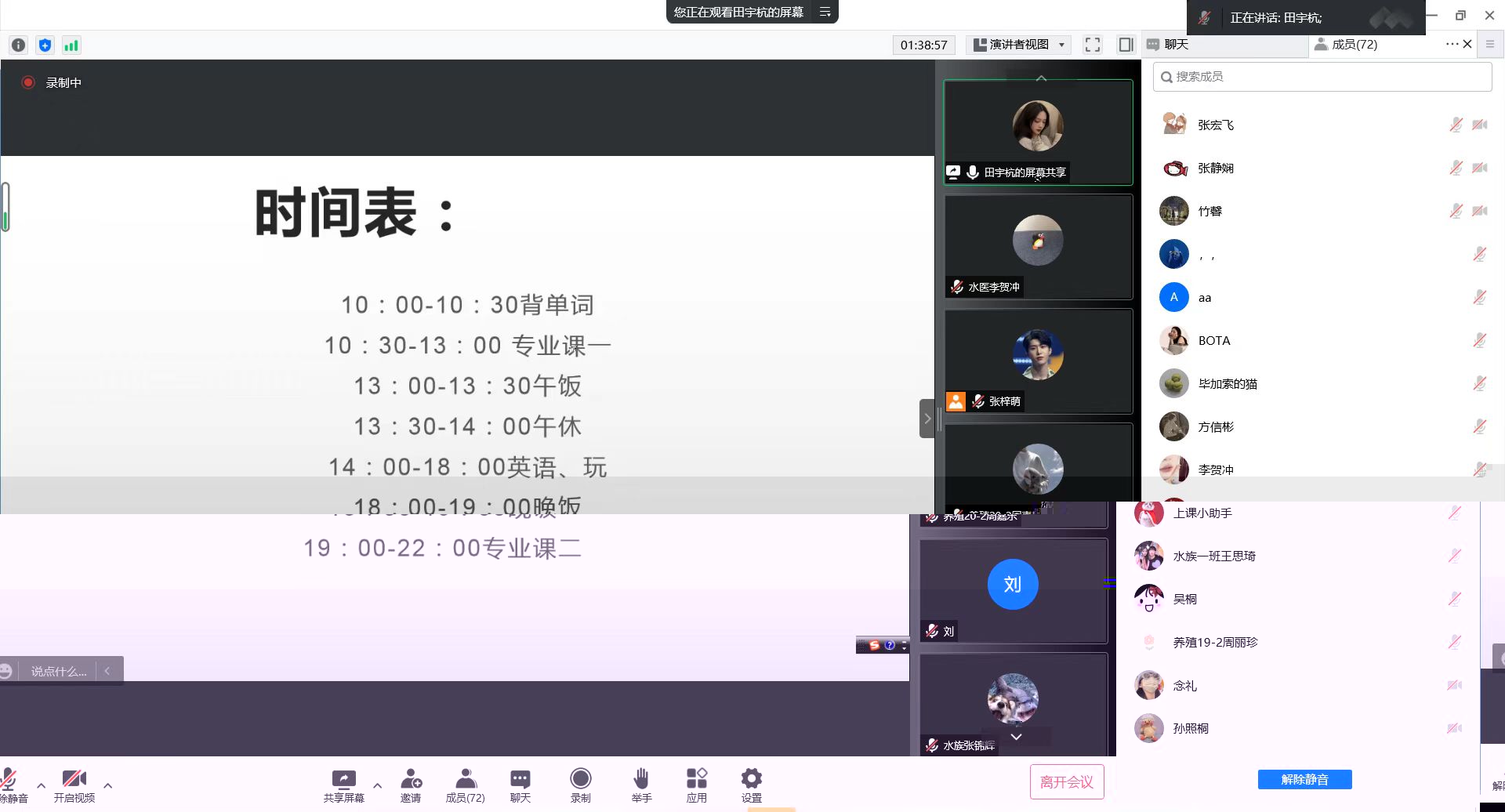The width and height of the screenshot is (1505, 812).
Task: Select member 水族一班王思琦
Action: pos(1297,556)
